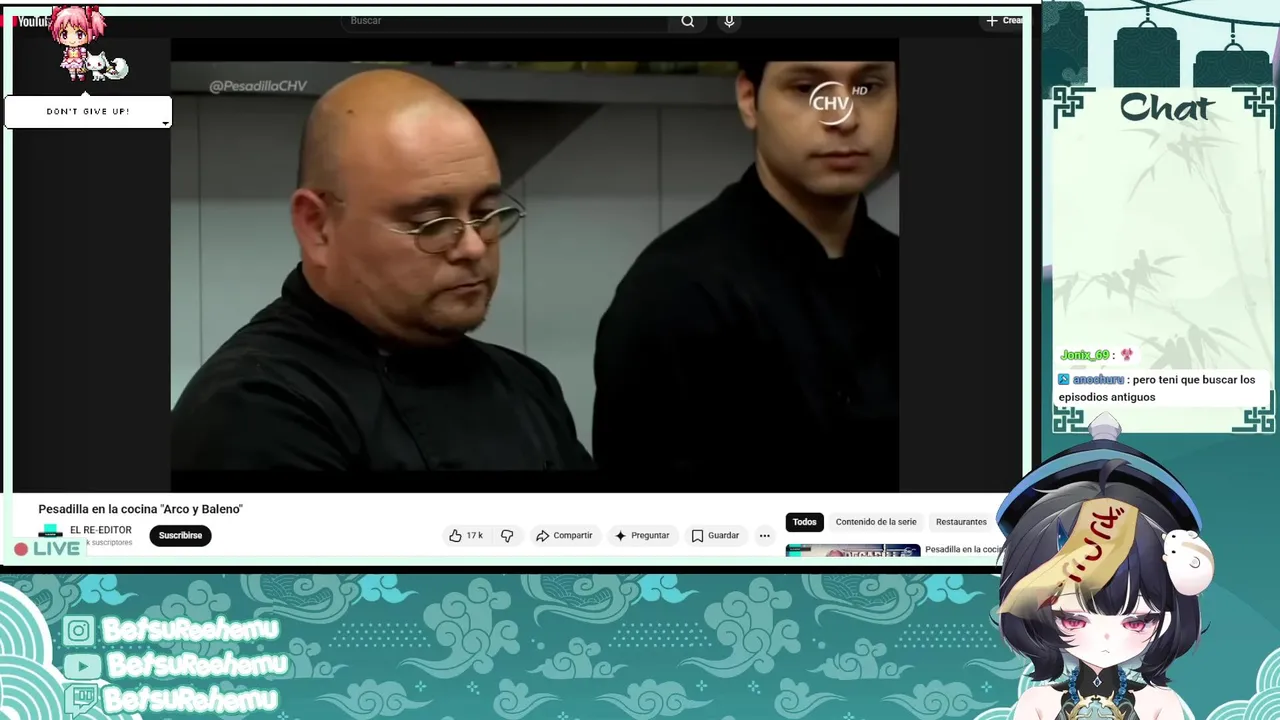This screenshot has height=720, width=1280.
Task: Click the video player frame
Action: 535,265
